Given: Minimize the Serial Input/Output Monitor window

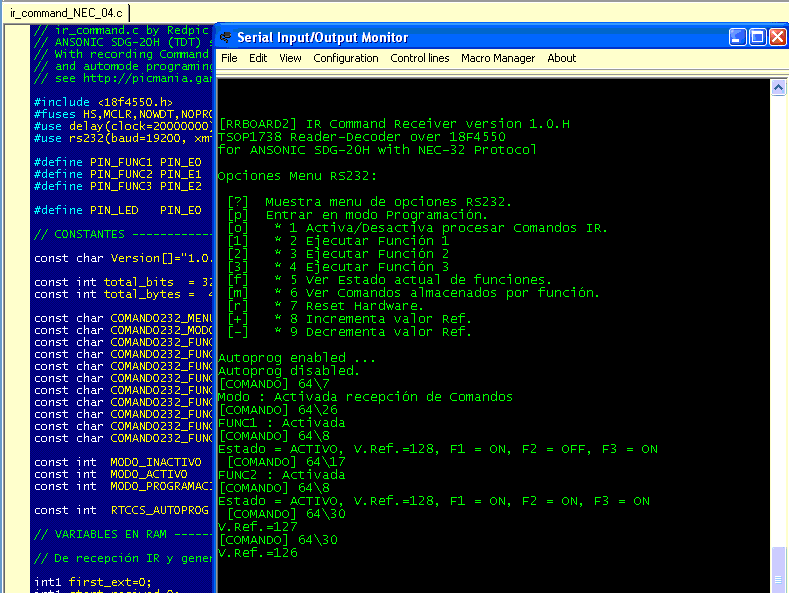Looking at the screenshot, I should pyautogui.click(x=737, y=37).
